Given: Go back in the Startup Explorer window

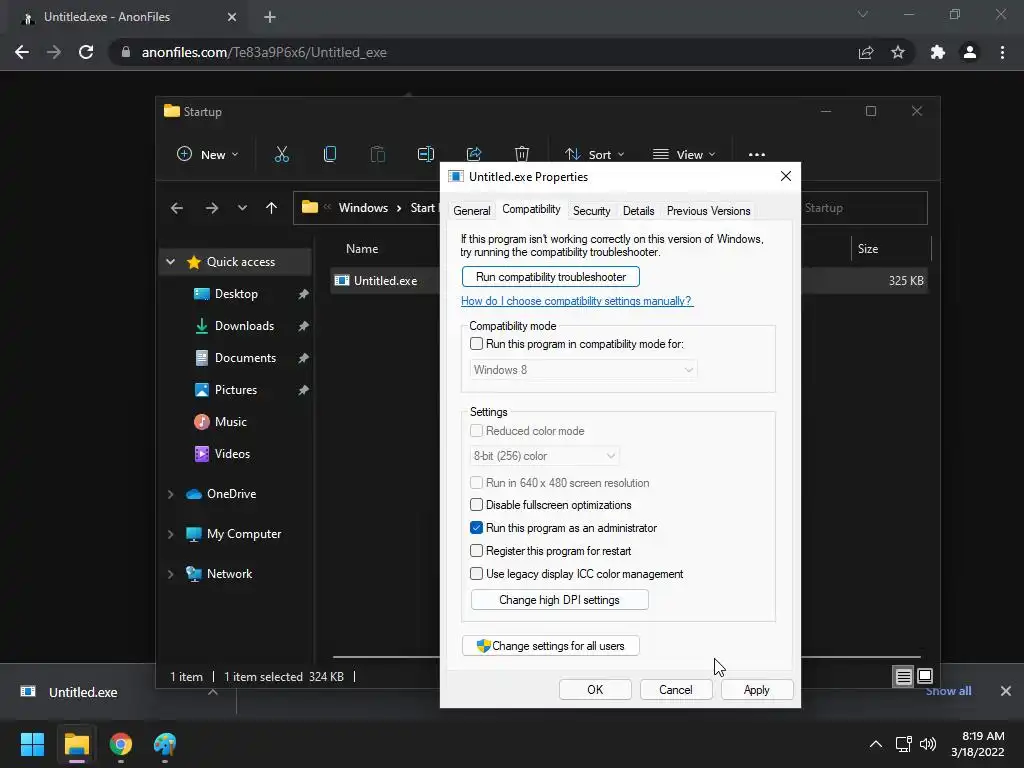Looking at the screenshot, I should tap(177, 208).
